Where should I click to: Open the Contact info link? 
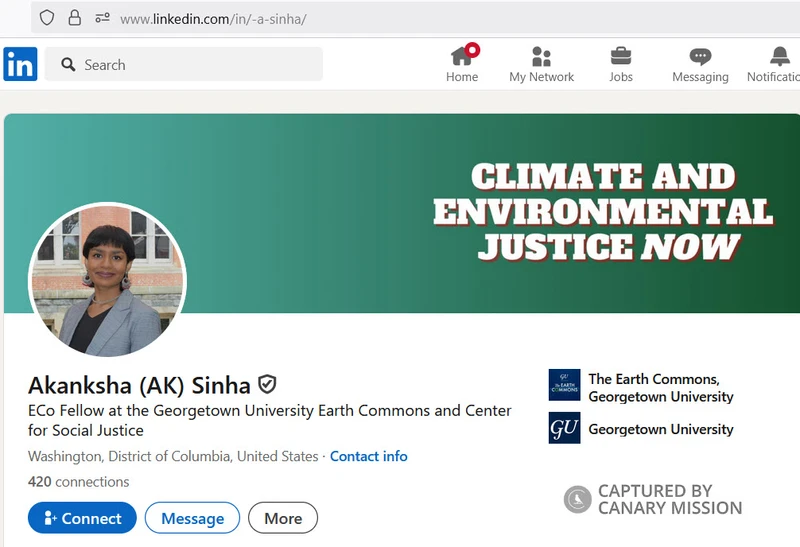(368, 456)
